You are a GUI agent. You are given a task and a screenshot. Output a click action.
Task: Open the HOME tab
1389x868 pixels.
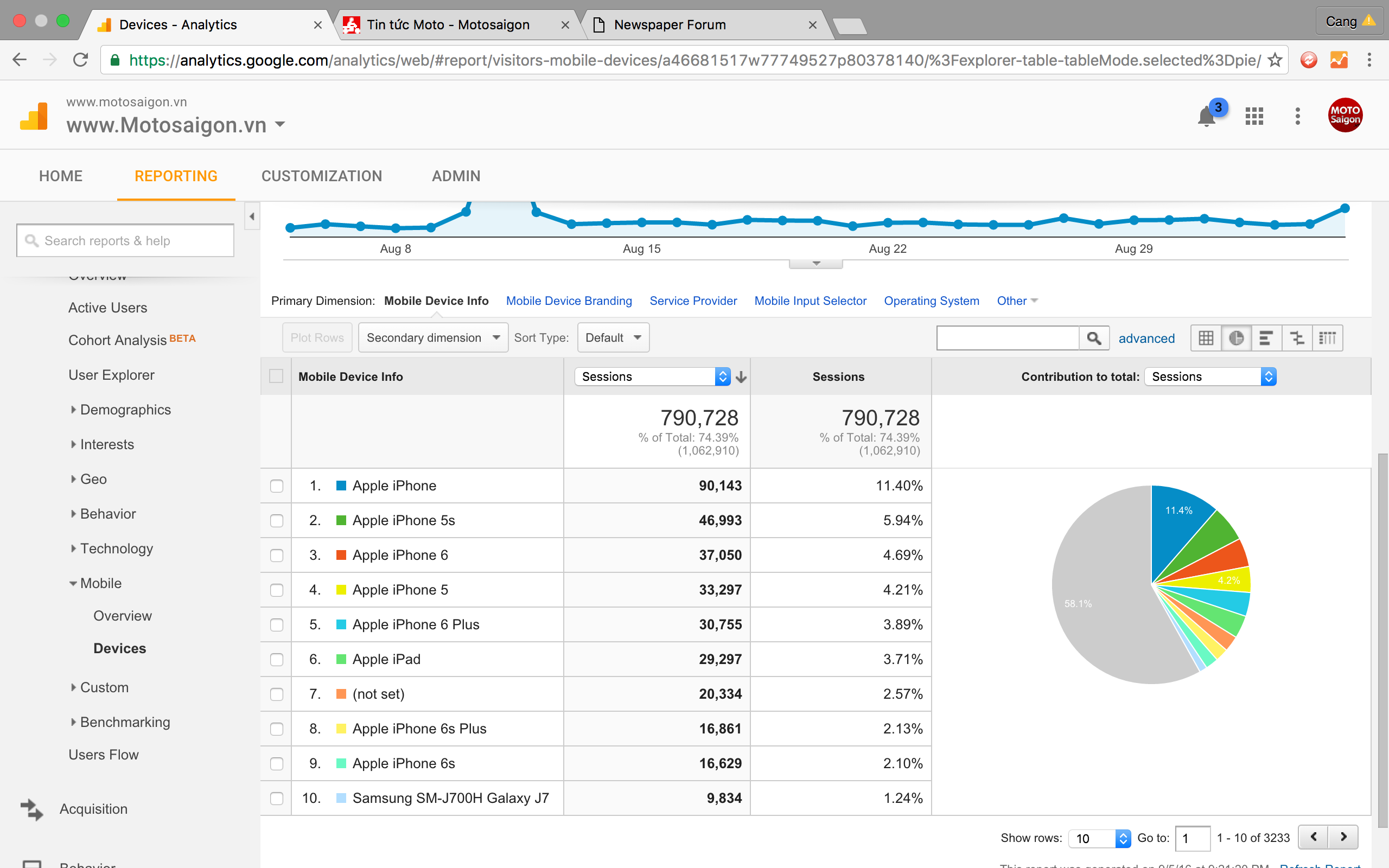point(61,176)
